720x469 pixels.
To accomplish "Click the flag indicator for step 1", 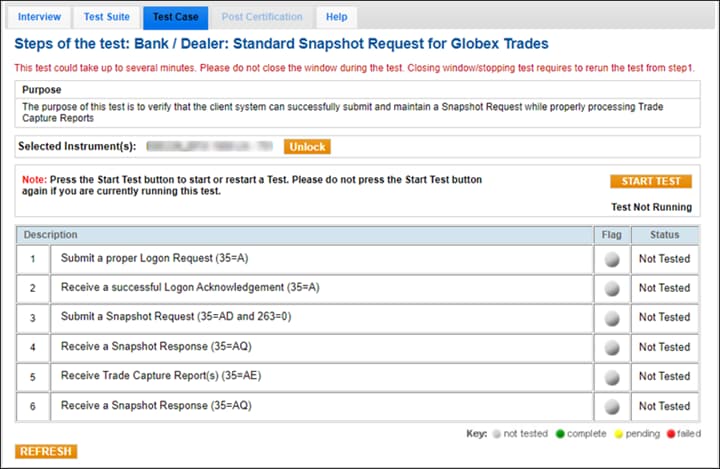I will [611, 259].
